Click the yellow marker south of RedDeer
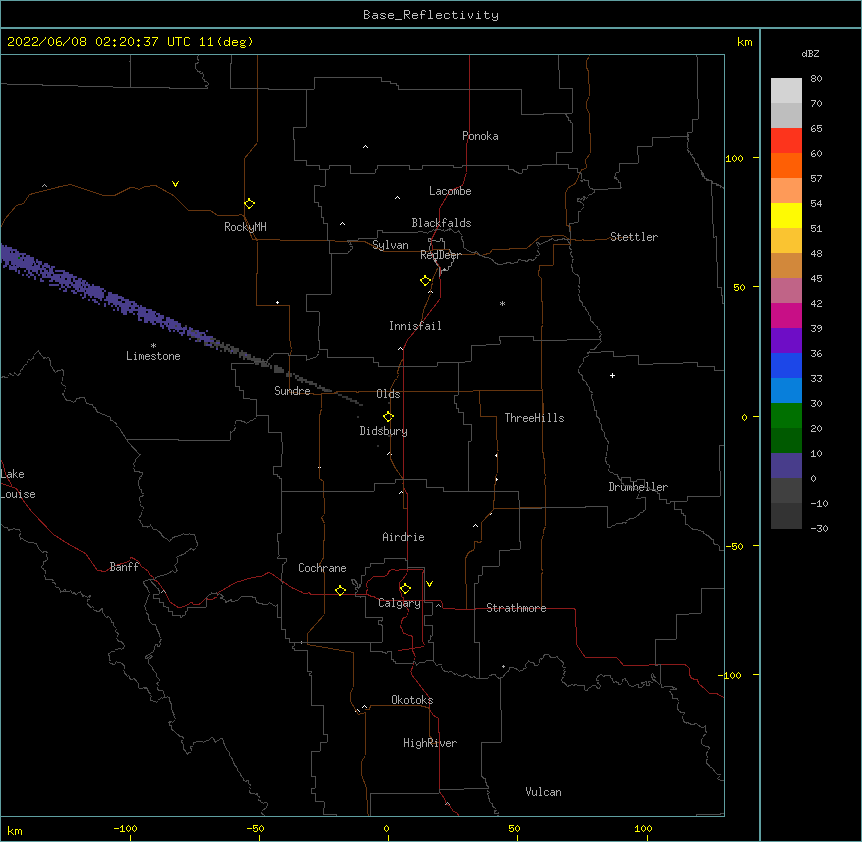The image size is (862, 842). [x=425, y=281]
